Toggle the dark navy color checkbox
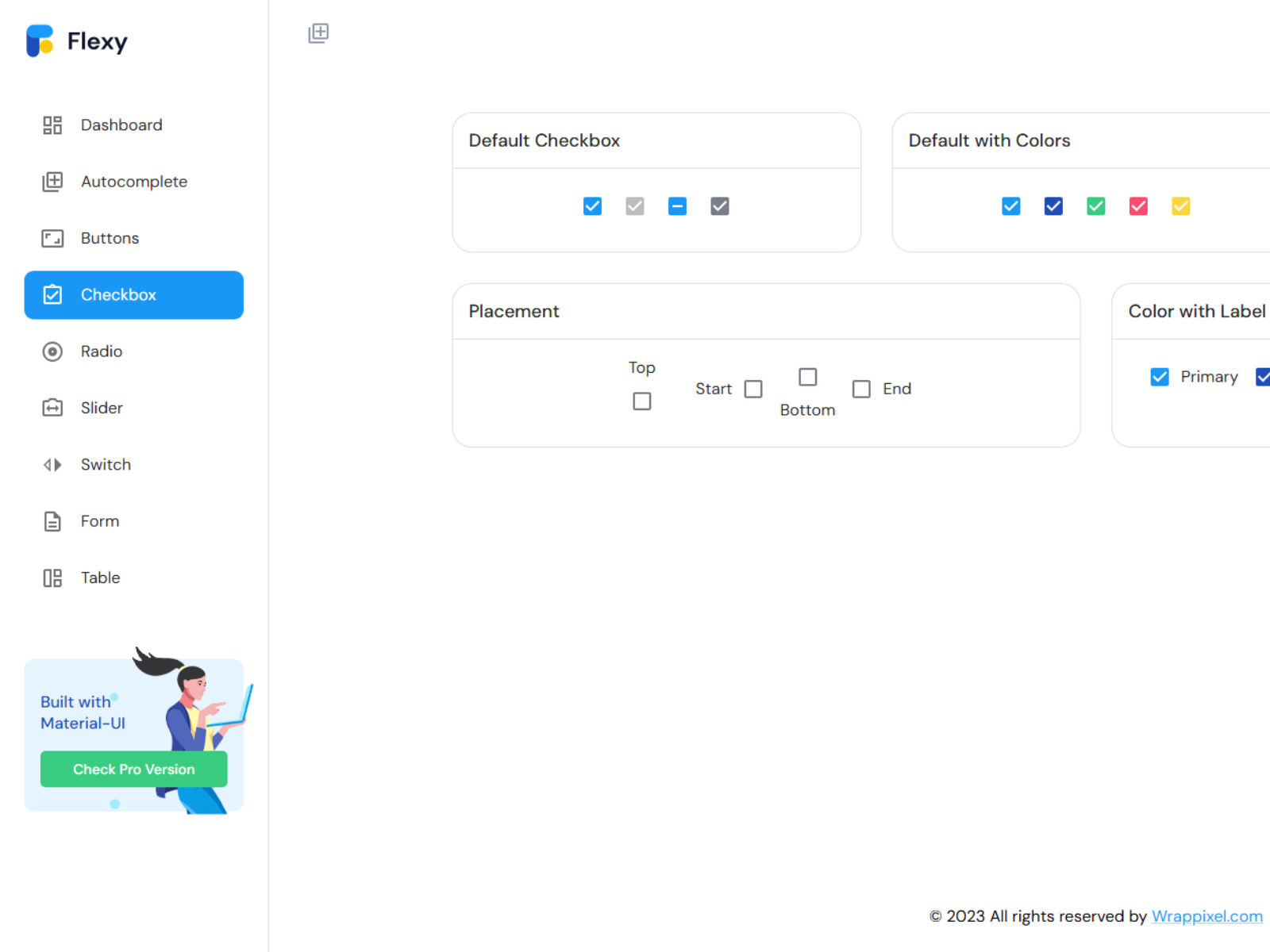The height and width of the screenshot is (952, 1270). tap(1053, 206)
